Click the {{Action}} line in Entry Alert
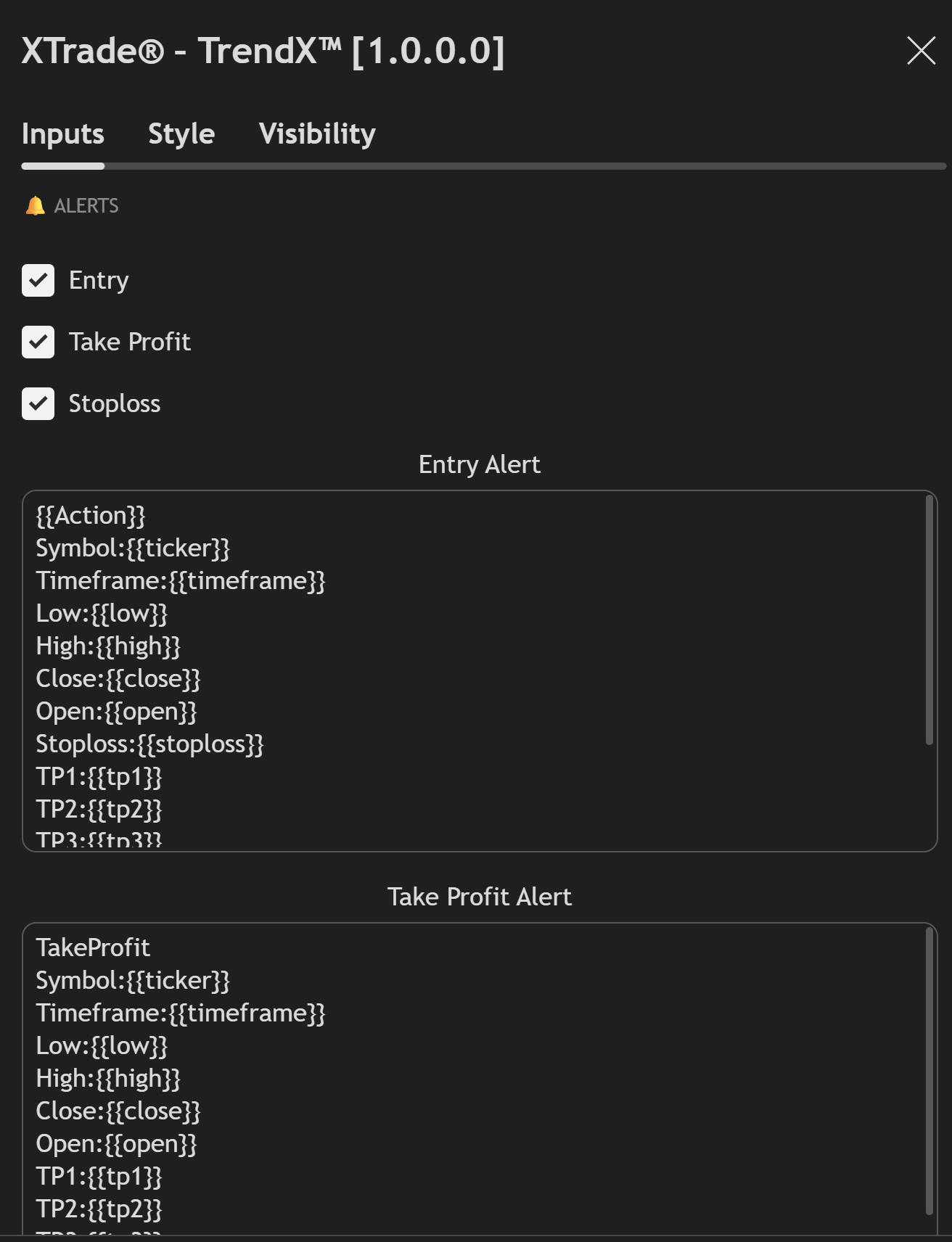952x1242 pixels. point(91,516)
